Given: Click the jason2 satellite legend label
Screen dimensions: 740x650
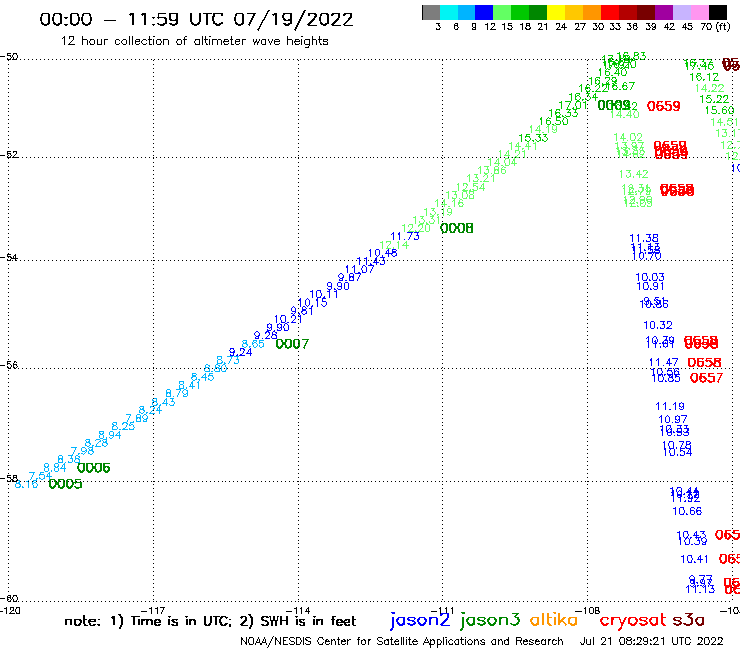Looking at the screenshot, I should click(x=420, y=620).
